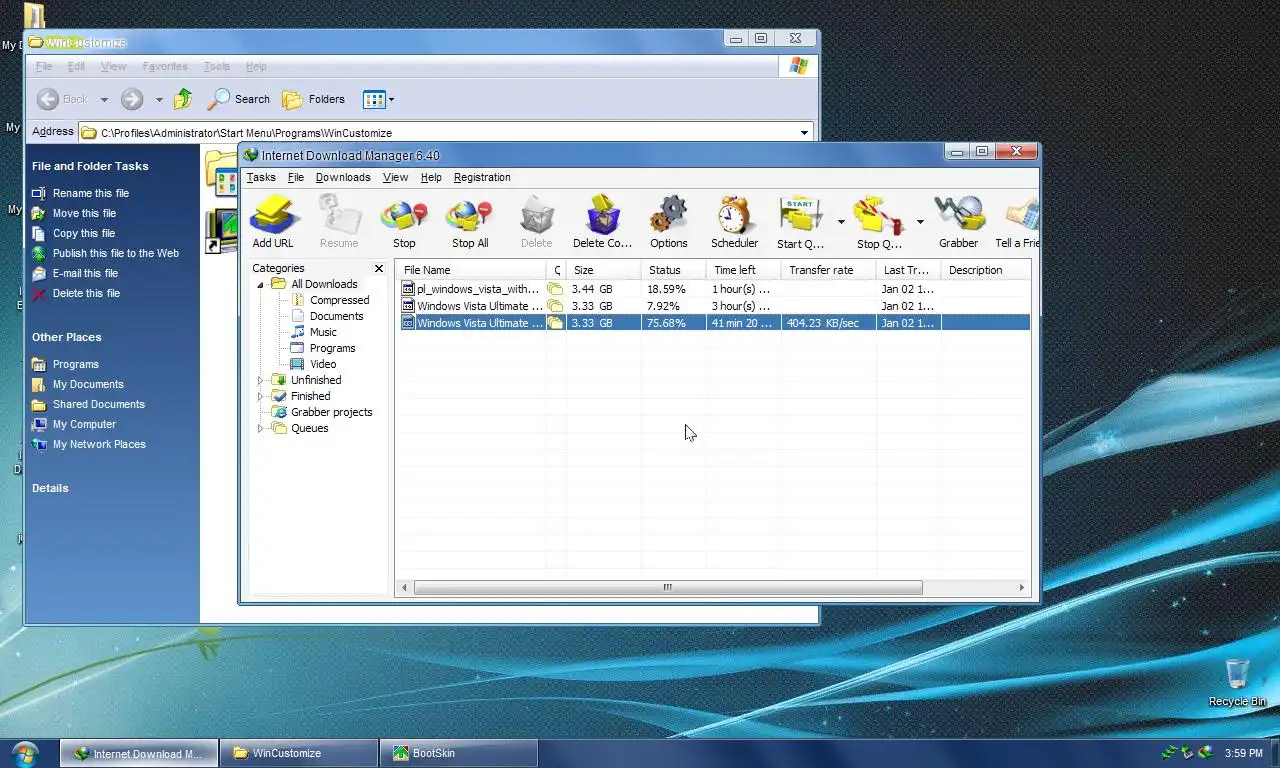Screen dimensions: 1280x768
Task: Open Start Queue dropdown arrow
Action: 841,222
